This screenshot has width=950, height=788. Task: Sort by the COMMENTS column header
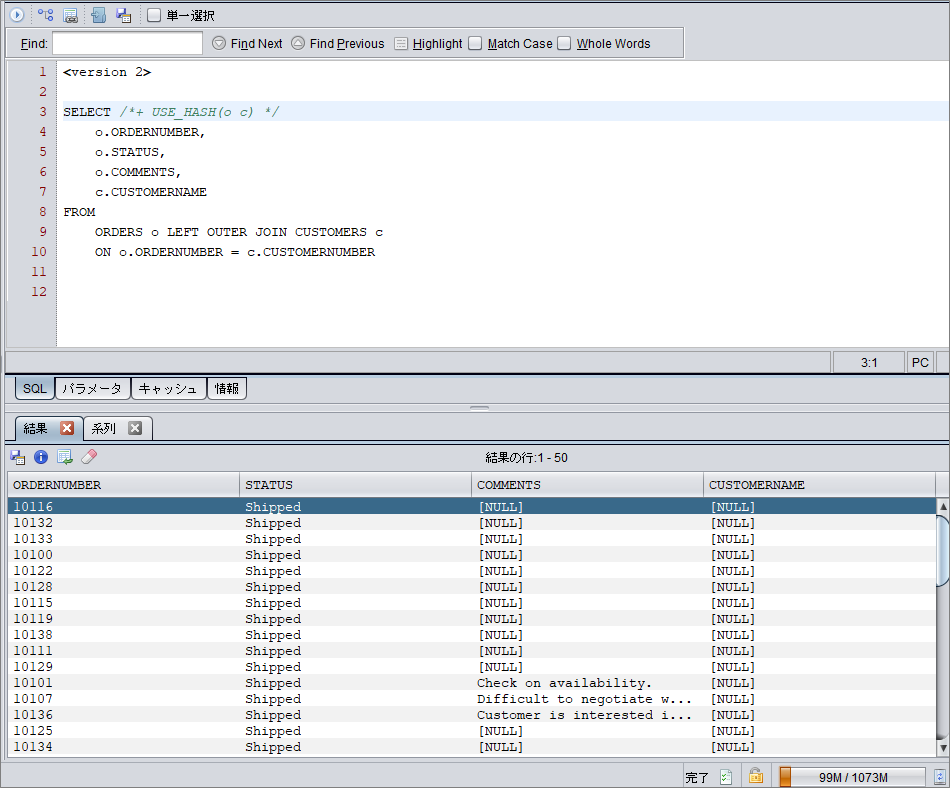click(x=587, y=485)
